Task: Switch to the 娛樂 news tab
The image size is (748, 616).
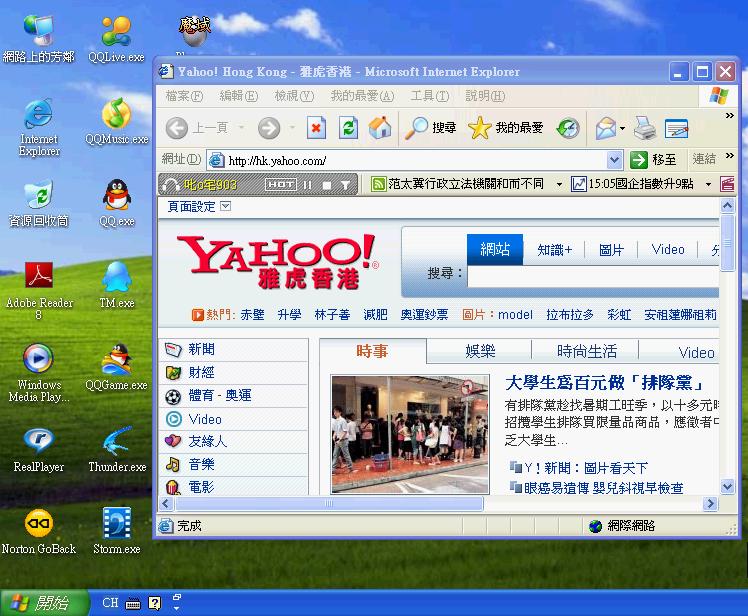Action: pos(480,351)
